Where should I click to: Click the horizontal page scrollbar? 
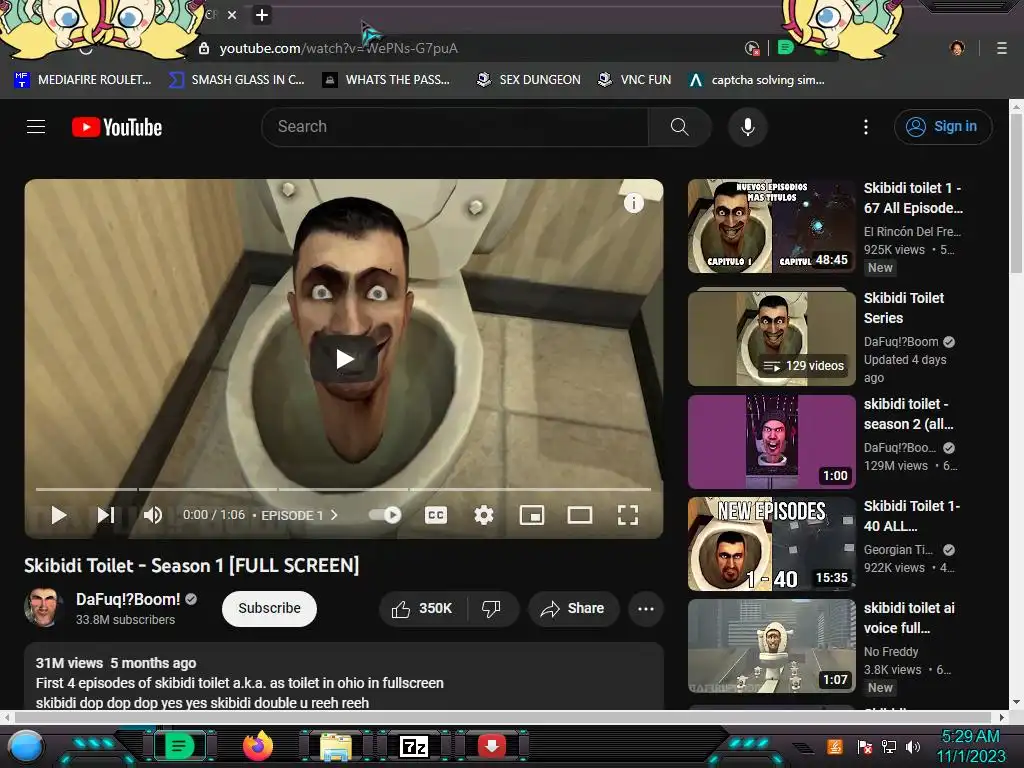[503, 717]
